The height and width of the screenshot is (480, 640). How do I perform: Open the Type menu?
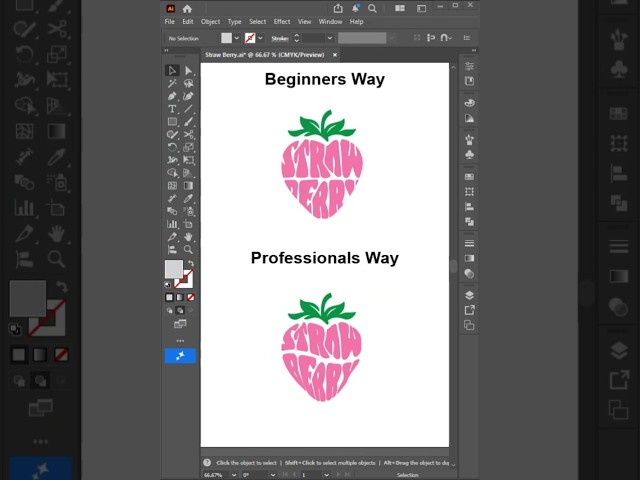[x=234, y=22]
